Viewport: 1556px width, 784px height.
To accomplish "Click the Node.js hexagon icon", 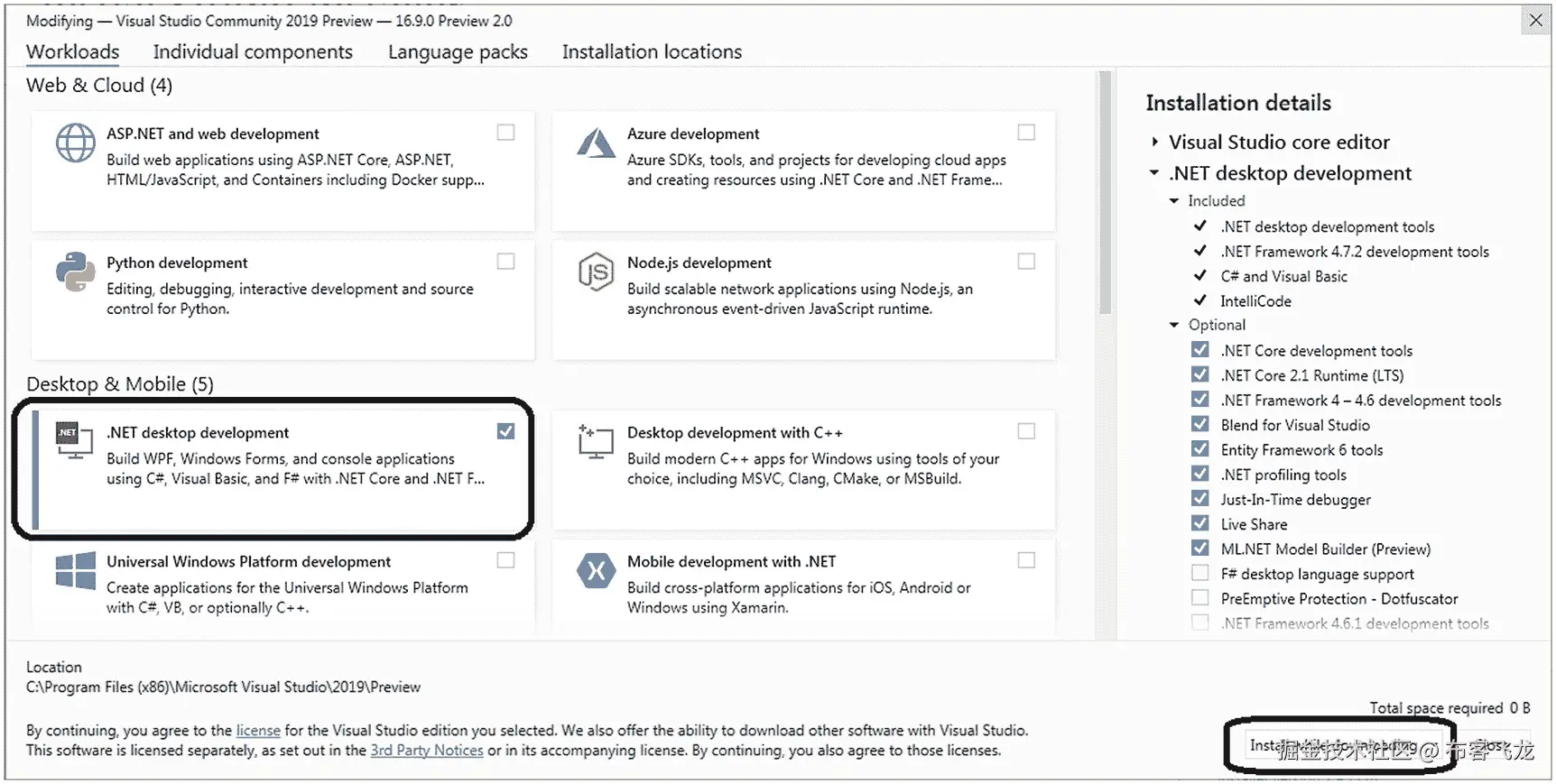I will pyautogui.click(x=596, y=272).
